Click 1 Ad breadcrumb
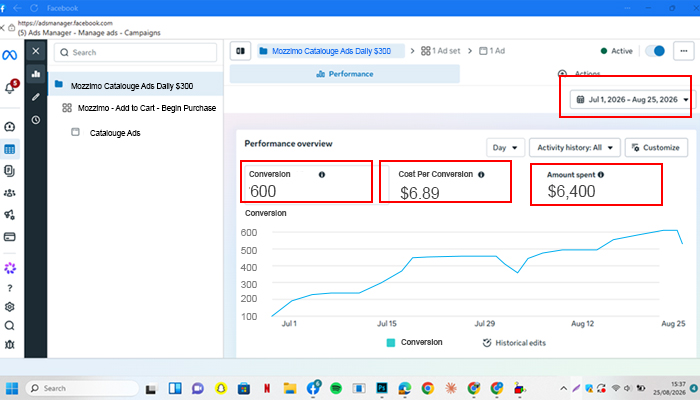The height and width of the screenshot is (400, 700). tap(492, 51)
